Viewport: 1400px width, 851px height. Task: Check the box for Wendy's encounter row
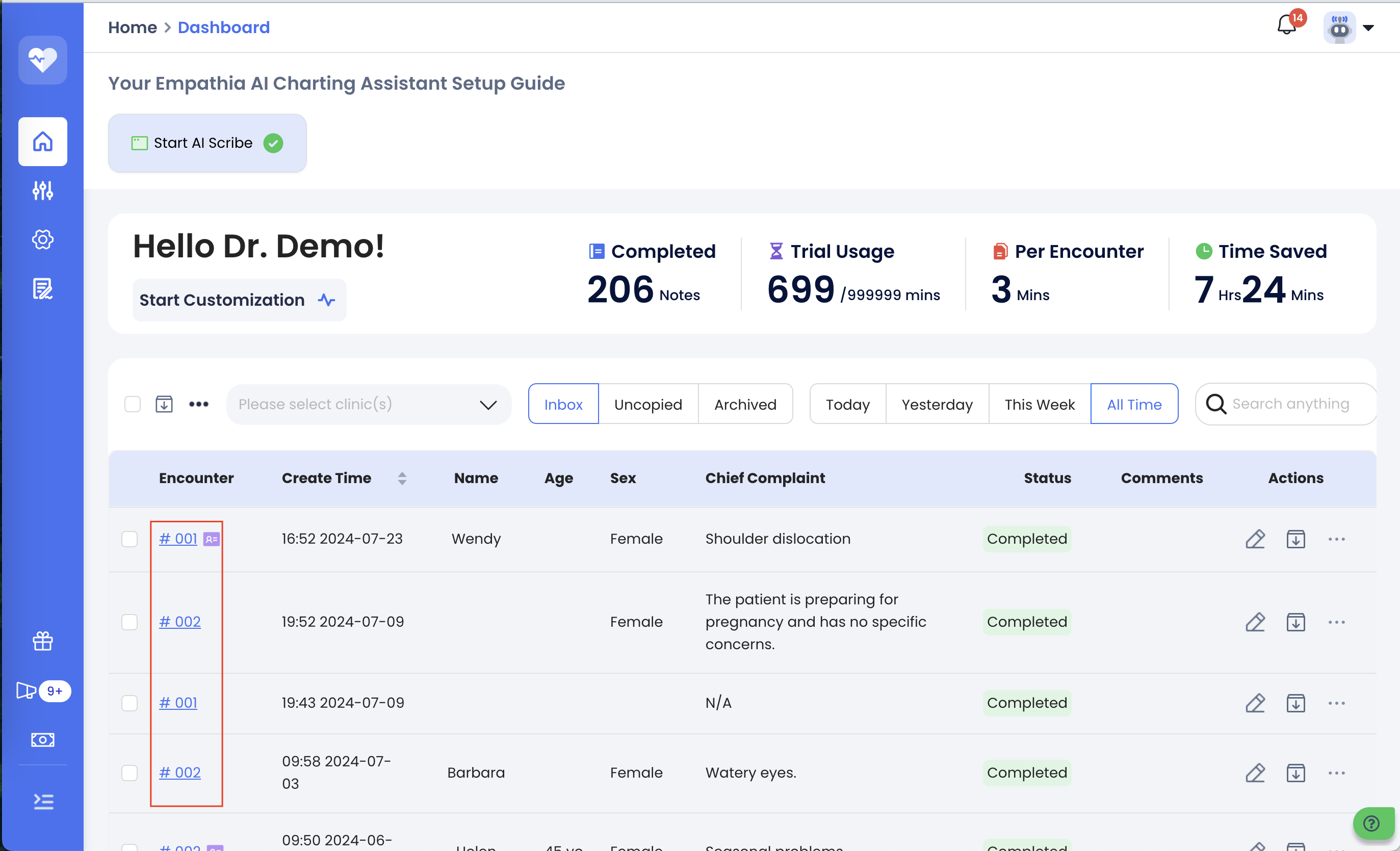(x=129, y=539)
